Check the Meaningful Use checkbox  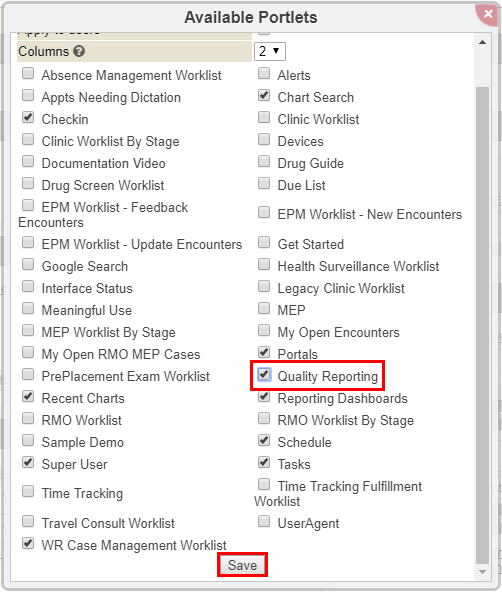[28, 308]
